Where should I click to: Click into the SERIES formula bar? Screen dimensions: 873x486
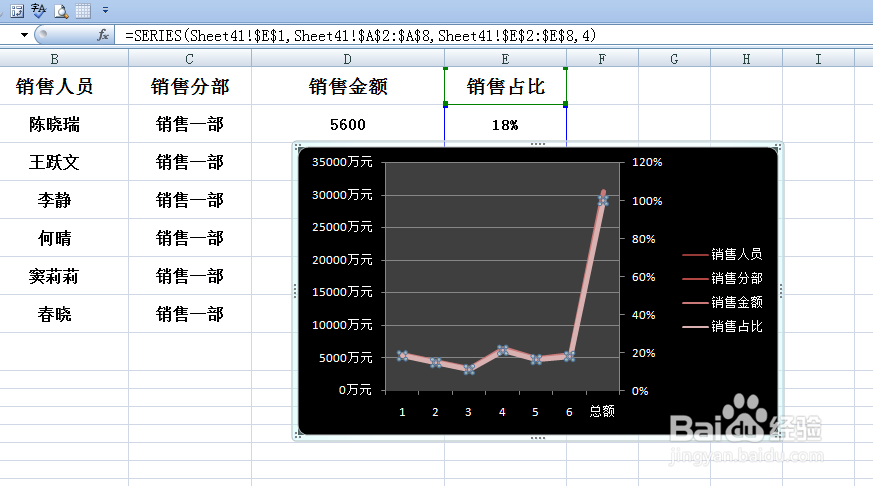[493, 36]
